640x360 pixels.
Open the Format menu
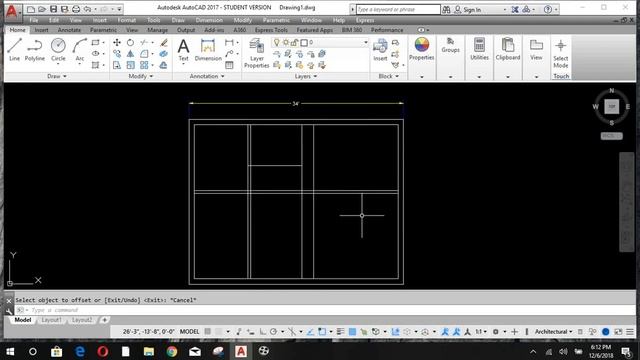(126, 20)
